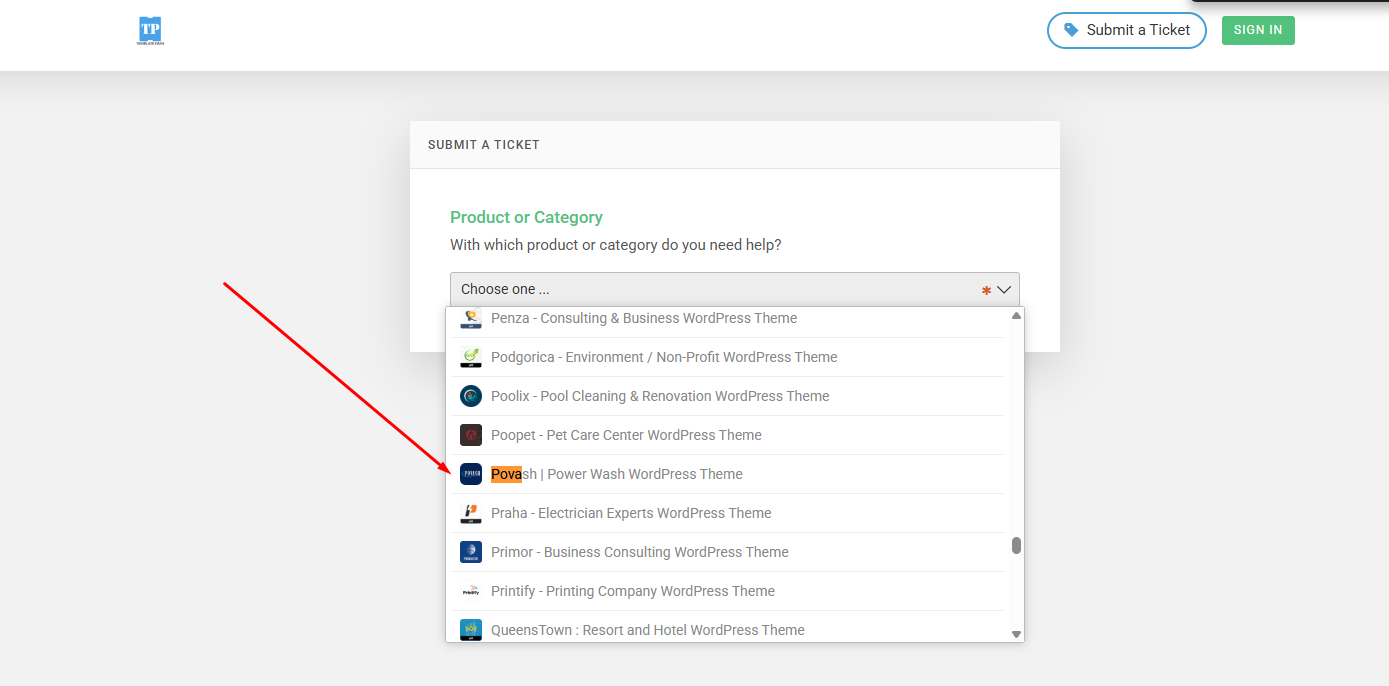The width and height of the screenshot is (1389, 686).
Task: Click the Praha theme thumbnail icon
Action: tap(471, 513)
